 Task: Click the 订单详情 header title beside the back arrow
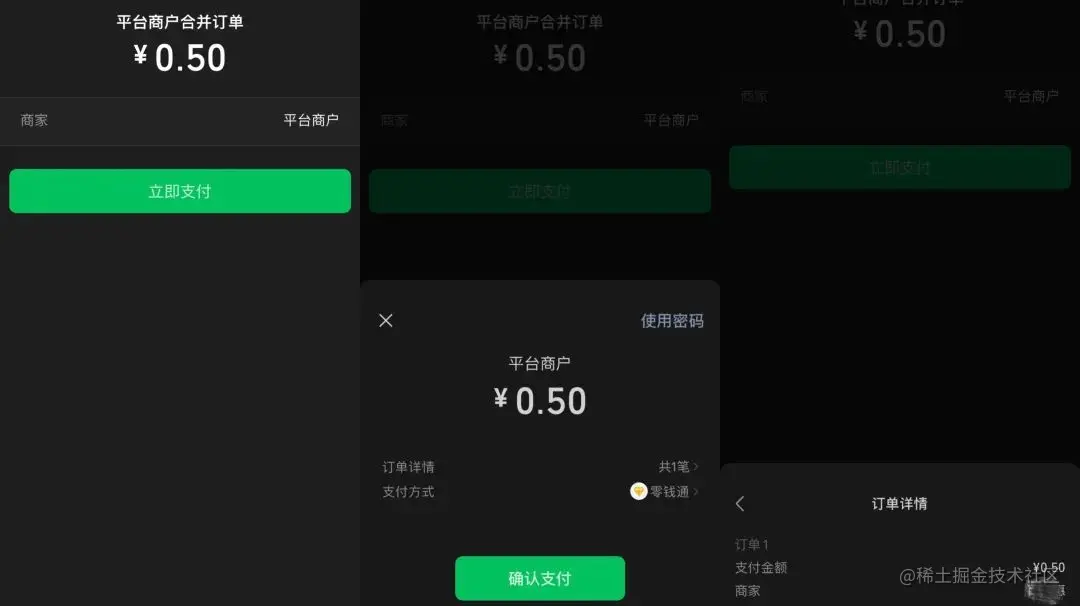900,503
